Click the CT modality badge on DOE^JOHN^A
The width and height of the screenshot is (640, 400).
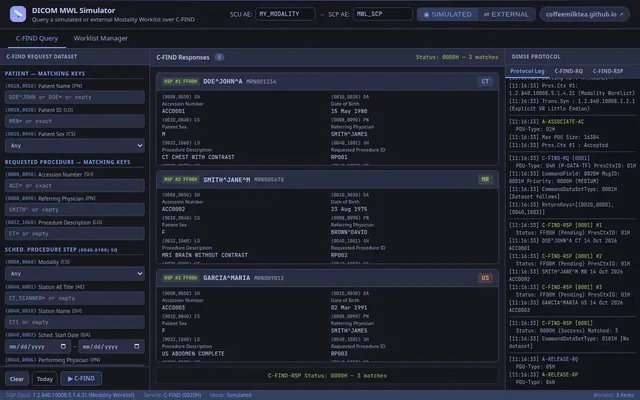485,82
